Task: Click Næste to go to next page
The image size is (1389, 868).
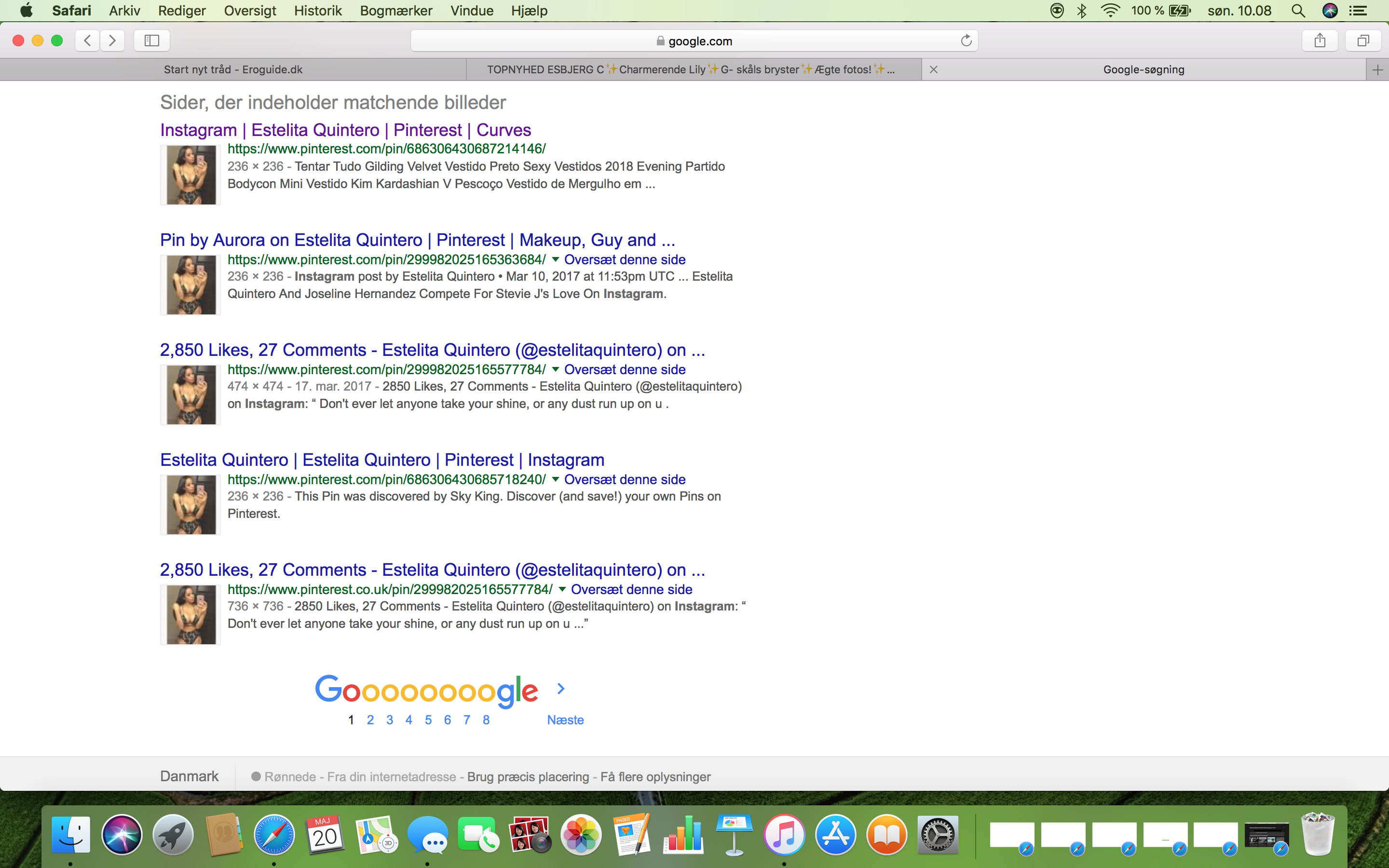Action: coord(565,720)
